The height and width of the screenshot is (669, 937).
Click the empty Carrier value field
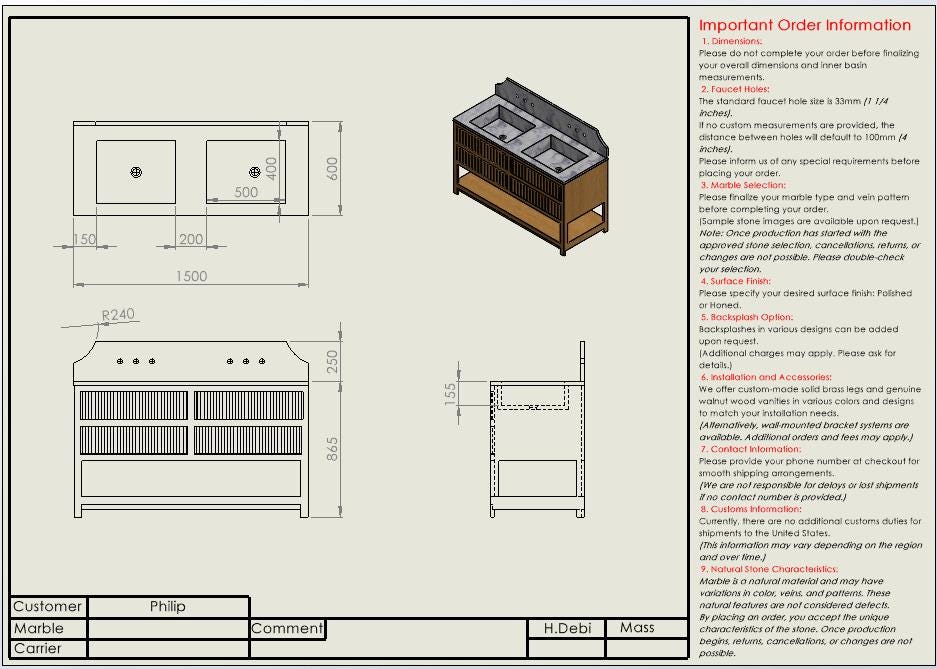pos(168,648)
